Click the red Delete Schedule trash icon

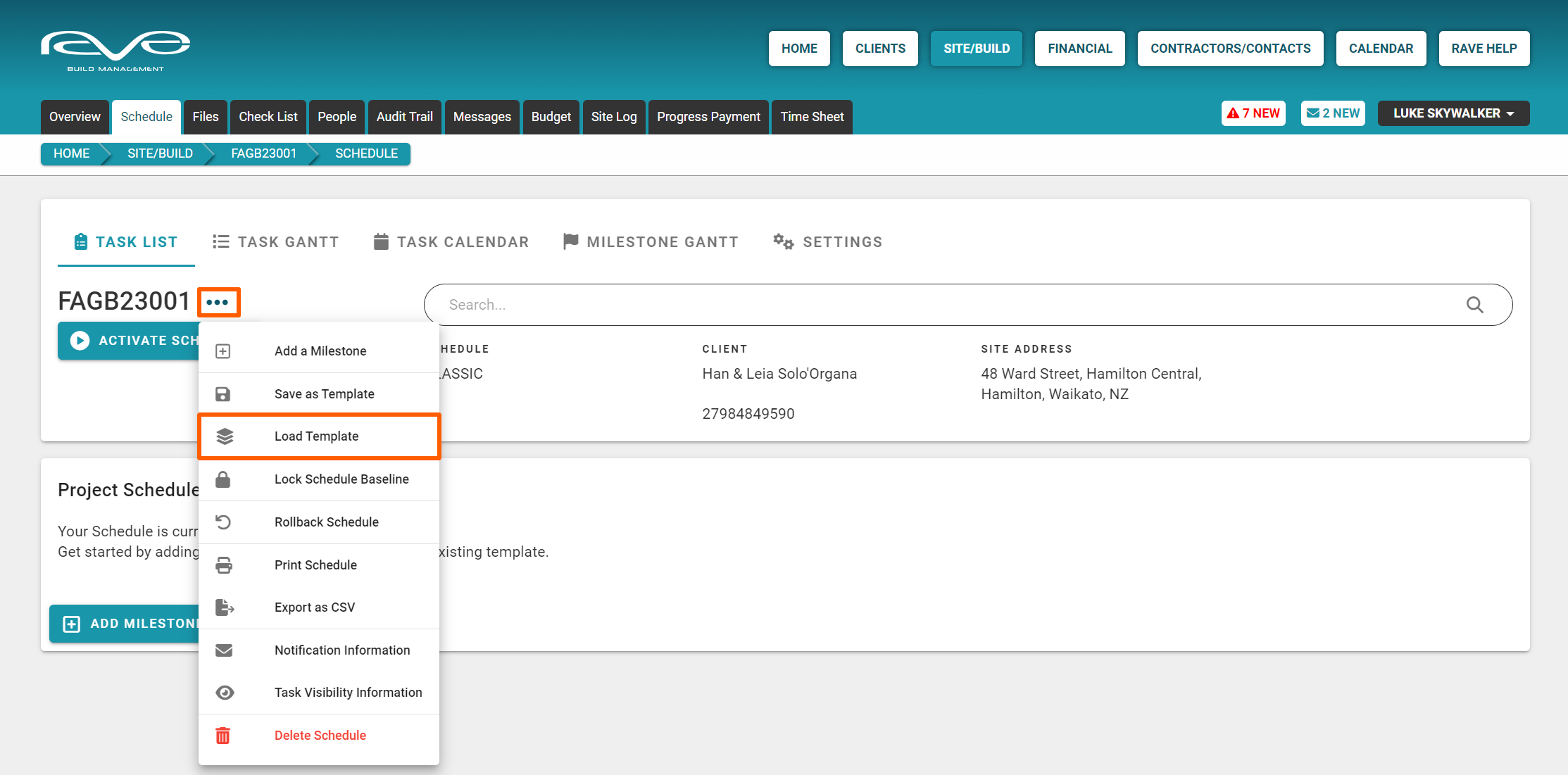coord(222,736)
